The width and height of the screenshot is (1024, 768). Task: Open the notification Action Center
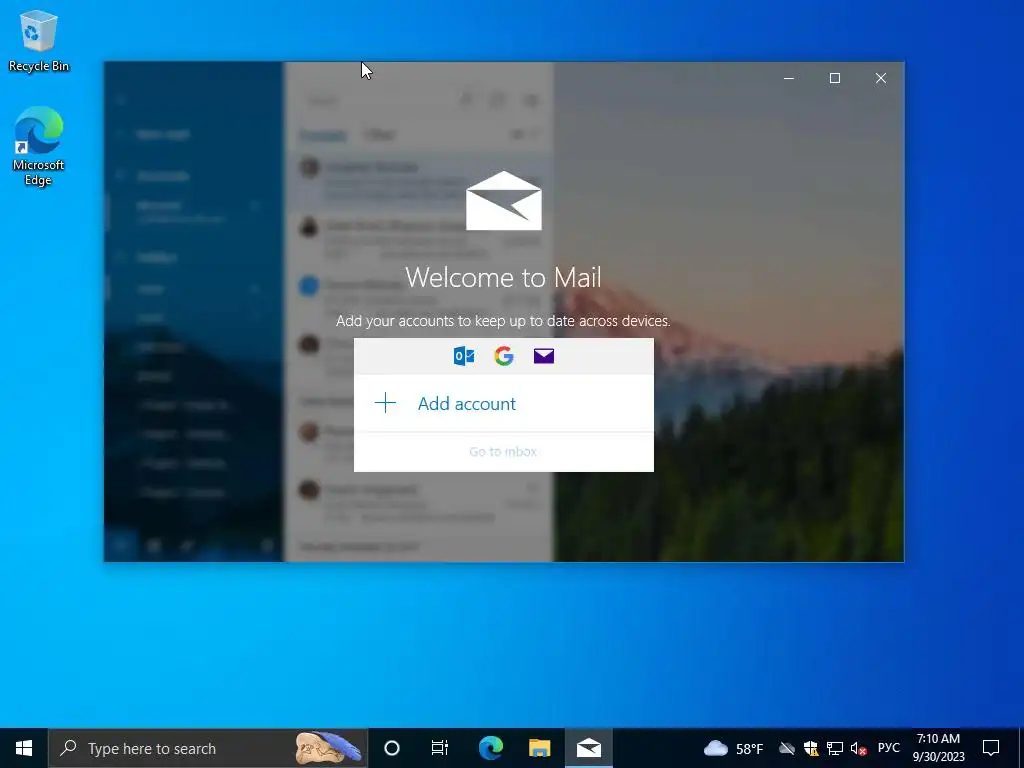pyautogui.click(x=991, y=748)
